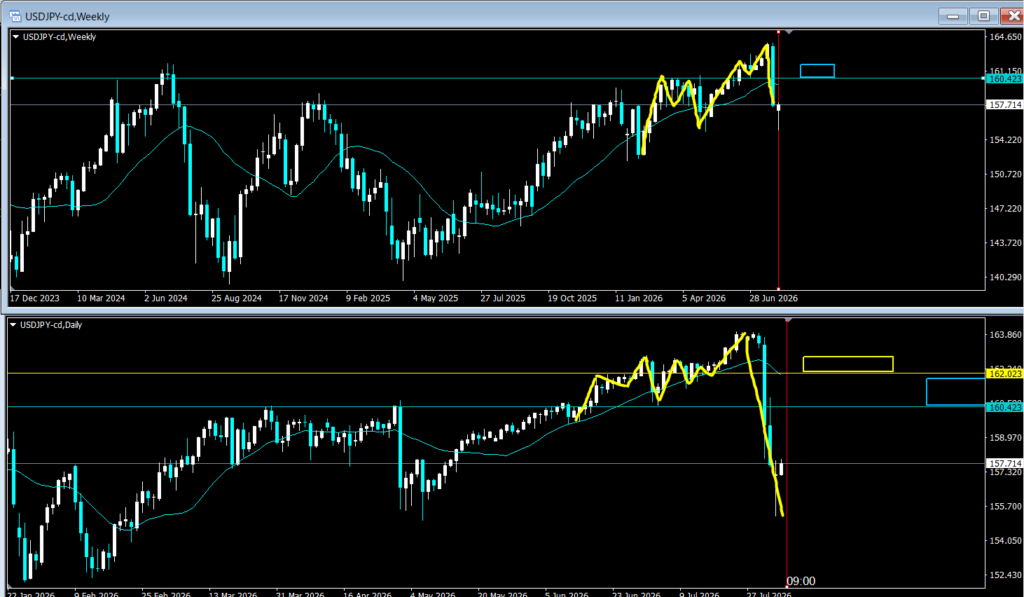
Task: Expand the arrow beside USDJPY-cd,Daily chart label
Action: [x=13, y=325]
